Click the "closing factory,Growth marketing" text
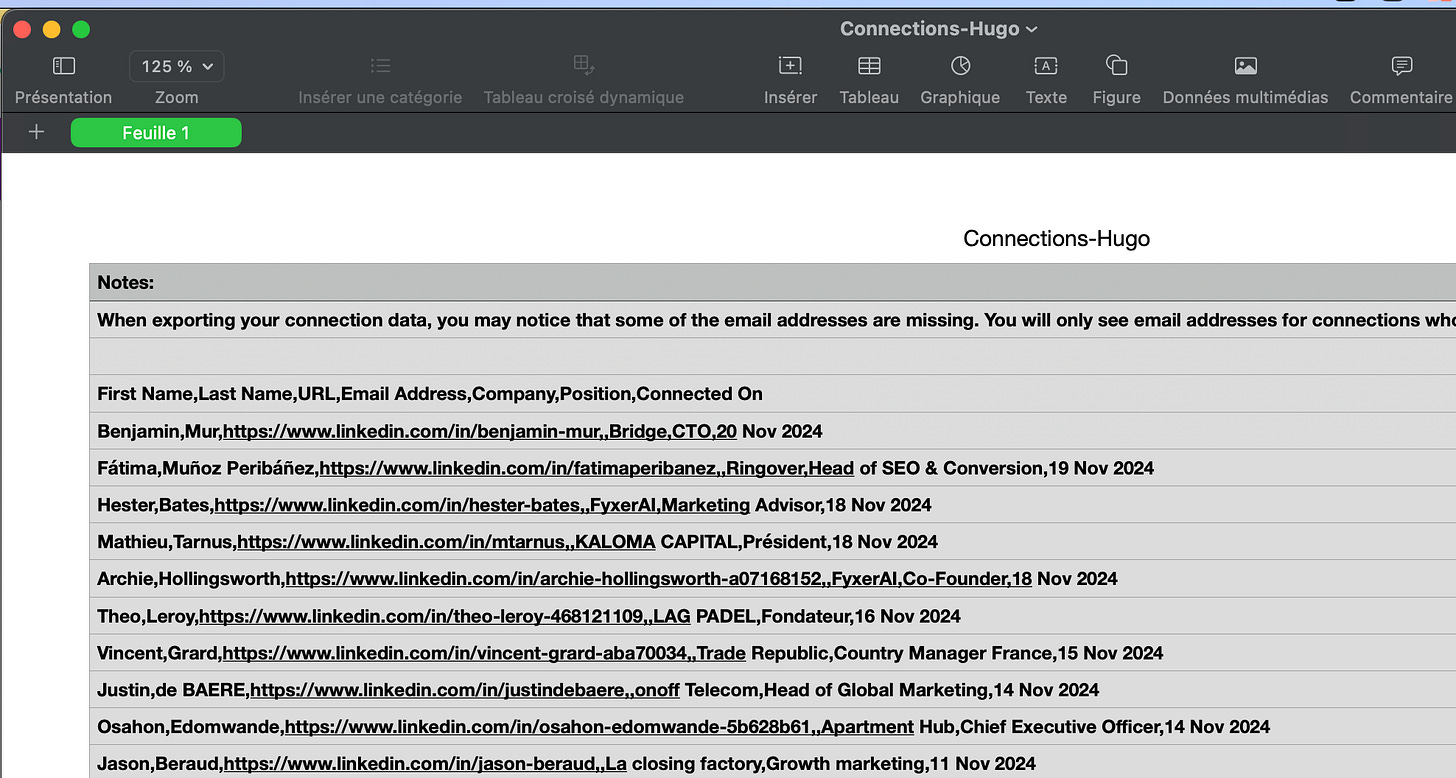 [x=778, y=765]
